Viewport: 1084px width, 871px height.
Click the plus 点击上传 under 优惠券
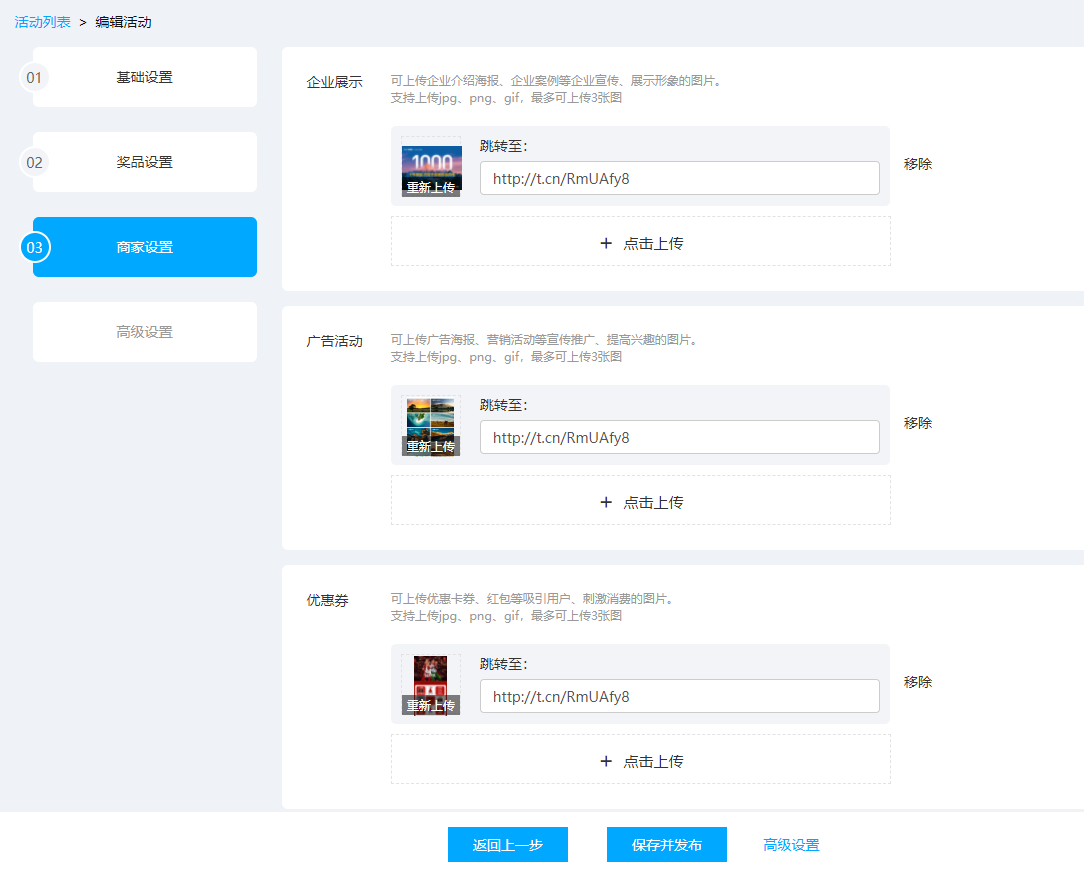coord(641,761)
